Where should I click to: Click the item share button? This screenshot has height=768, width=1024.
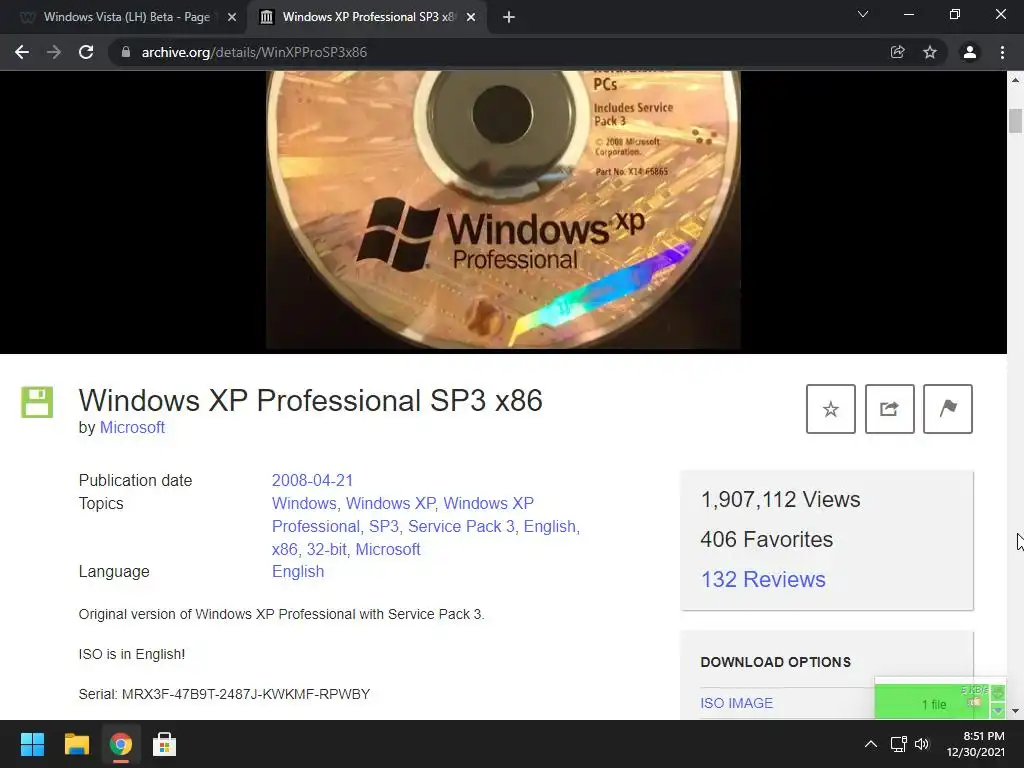click(889, 409)
